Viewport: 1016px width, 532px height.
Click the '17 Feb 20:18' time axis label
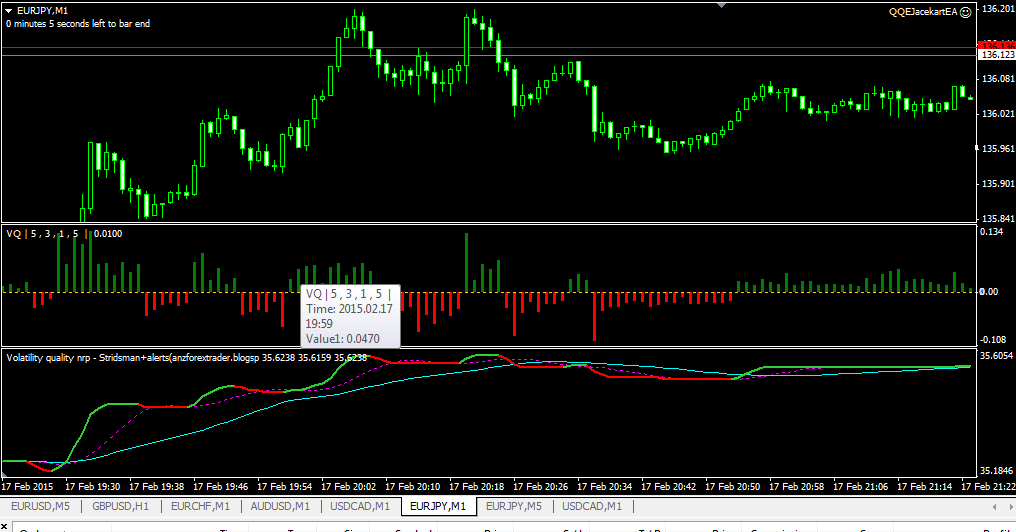pos(476,487)
